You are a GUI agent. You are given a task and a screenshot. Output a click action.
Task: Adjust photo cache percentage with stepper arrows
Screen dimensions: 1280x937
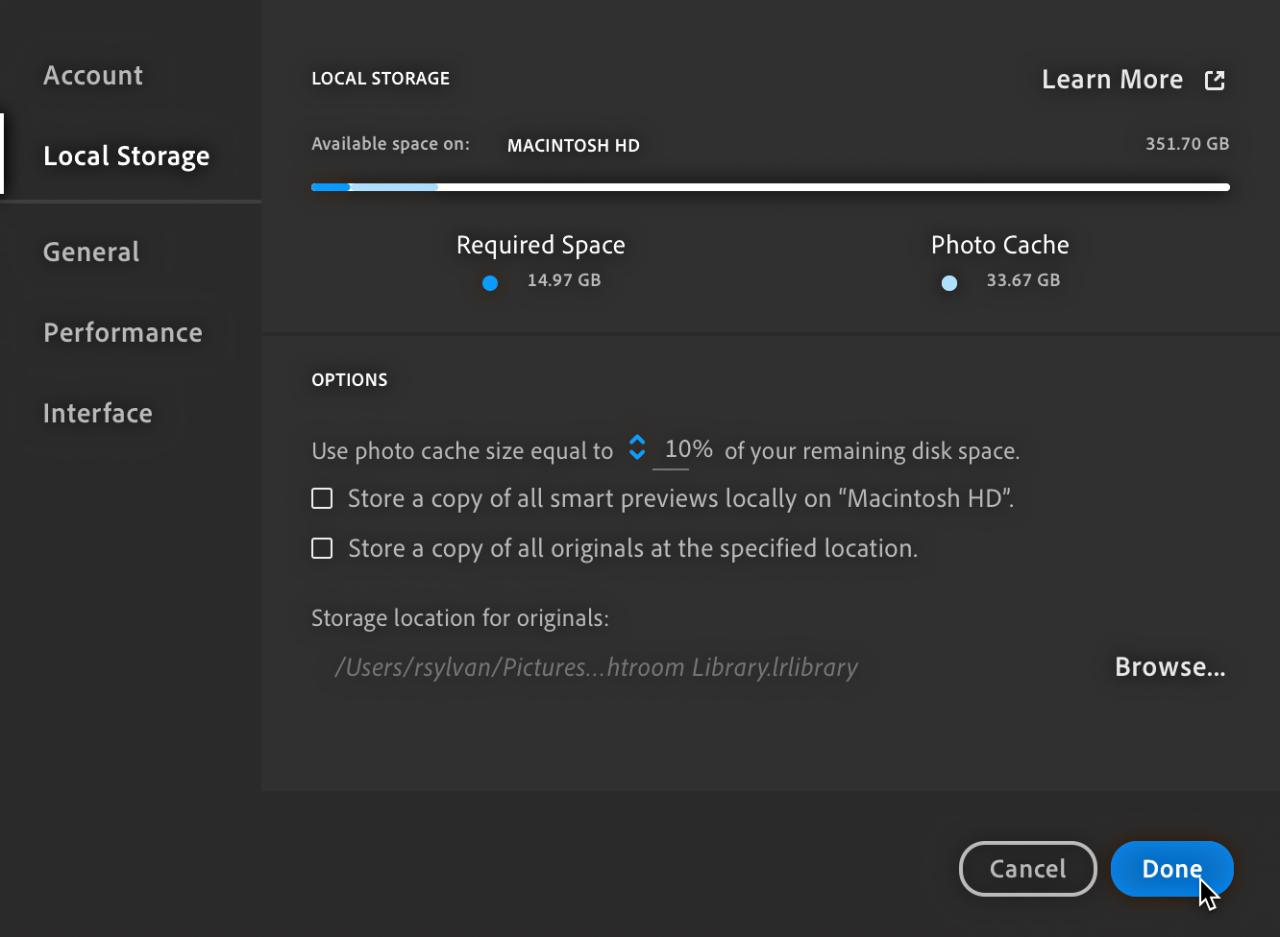point(637,448)
